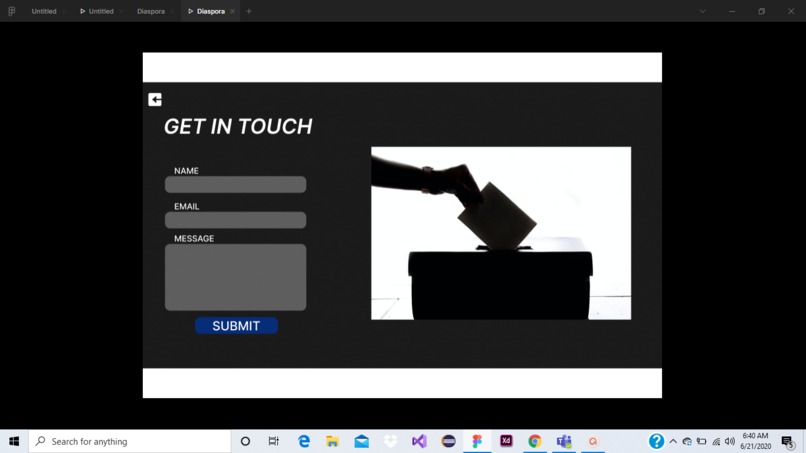Viewport: 806px width, 453px height.
Task: Open Google Chrome from taskbar
Action: 535,441
